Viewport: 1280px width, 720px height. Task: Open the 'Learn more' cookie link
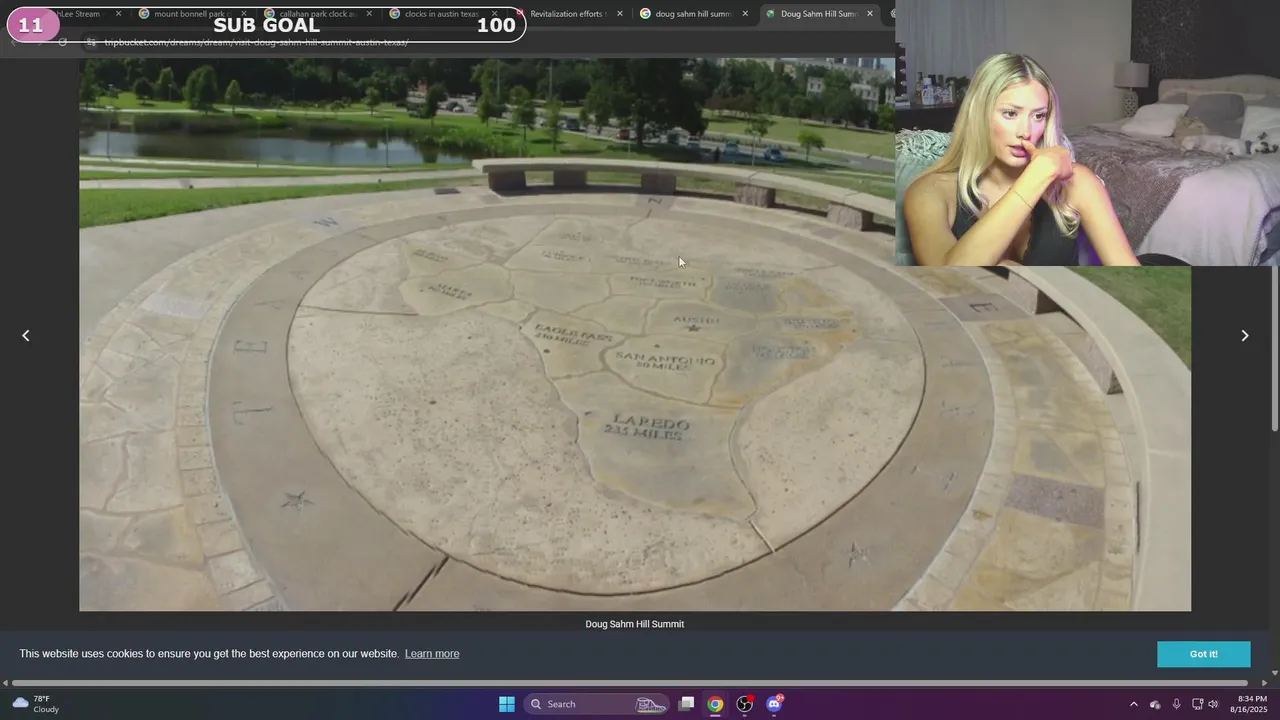click(432, 654)
